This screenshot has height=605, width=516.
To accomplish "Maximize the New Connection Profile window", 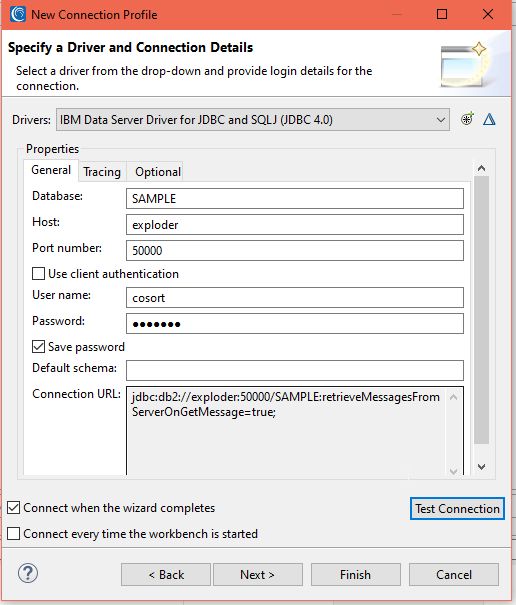I will pyautogui.click(x=442, y=14).
